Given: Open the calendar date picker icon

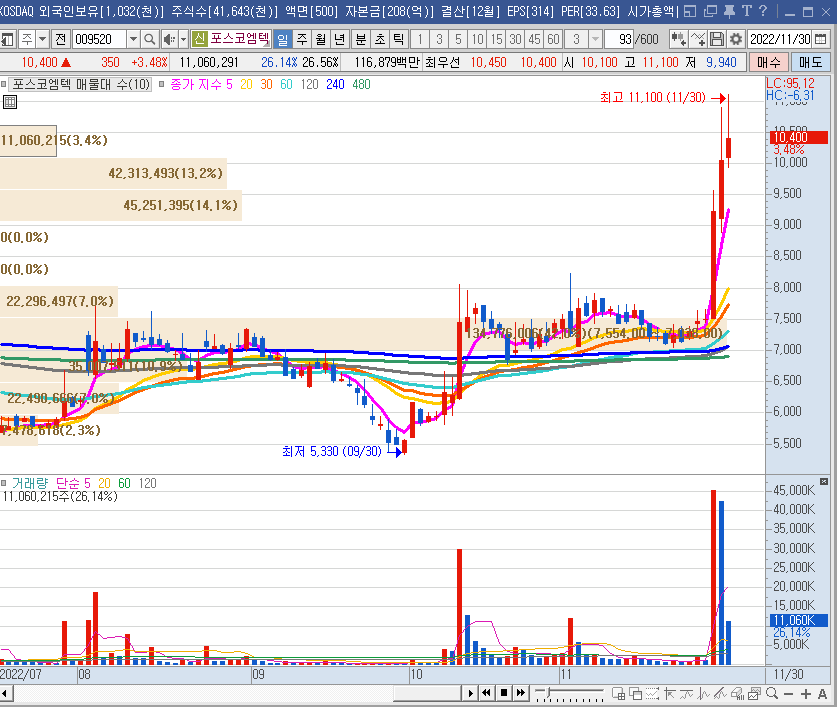Looking at the screenshot, I should pos(821,39).
